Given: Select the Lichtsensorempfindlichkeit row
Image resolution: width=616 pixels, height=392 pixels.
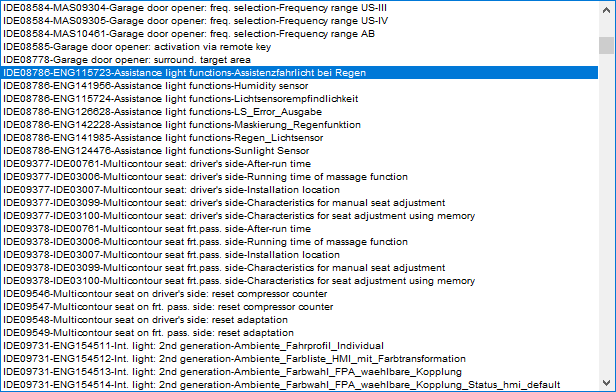Looking at the screenshot, I should [x=299, y=99].
